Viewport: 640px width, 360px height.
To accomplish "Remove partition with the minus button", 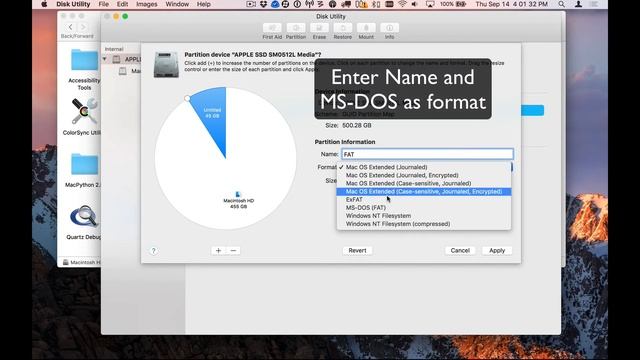I will [x=233, y=251].
